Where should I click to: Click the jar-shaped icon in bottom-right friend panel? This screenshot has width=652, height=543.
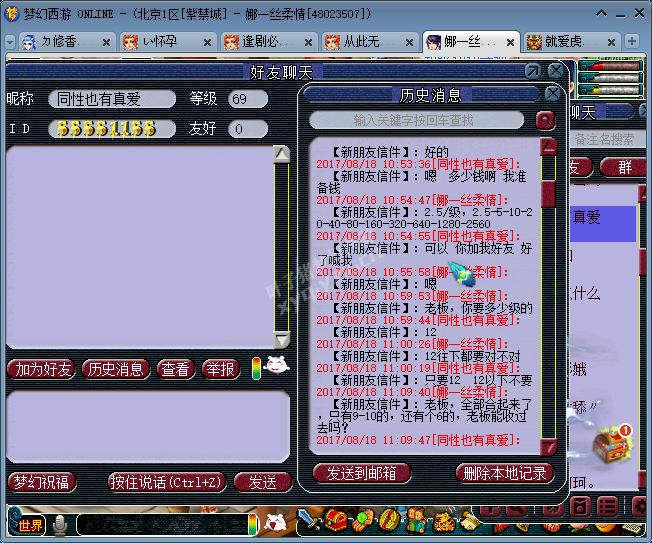580,507
